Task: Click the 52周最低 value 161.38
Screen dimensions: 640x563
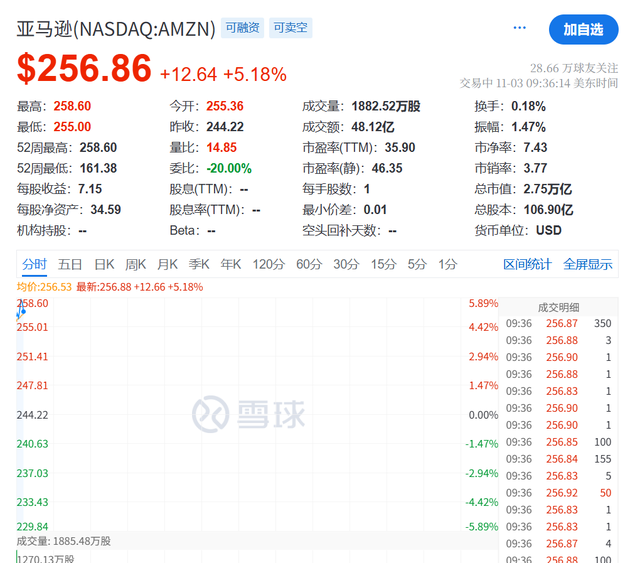Action: click(98, 168)
